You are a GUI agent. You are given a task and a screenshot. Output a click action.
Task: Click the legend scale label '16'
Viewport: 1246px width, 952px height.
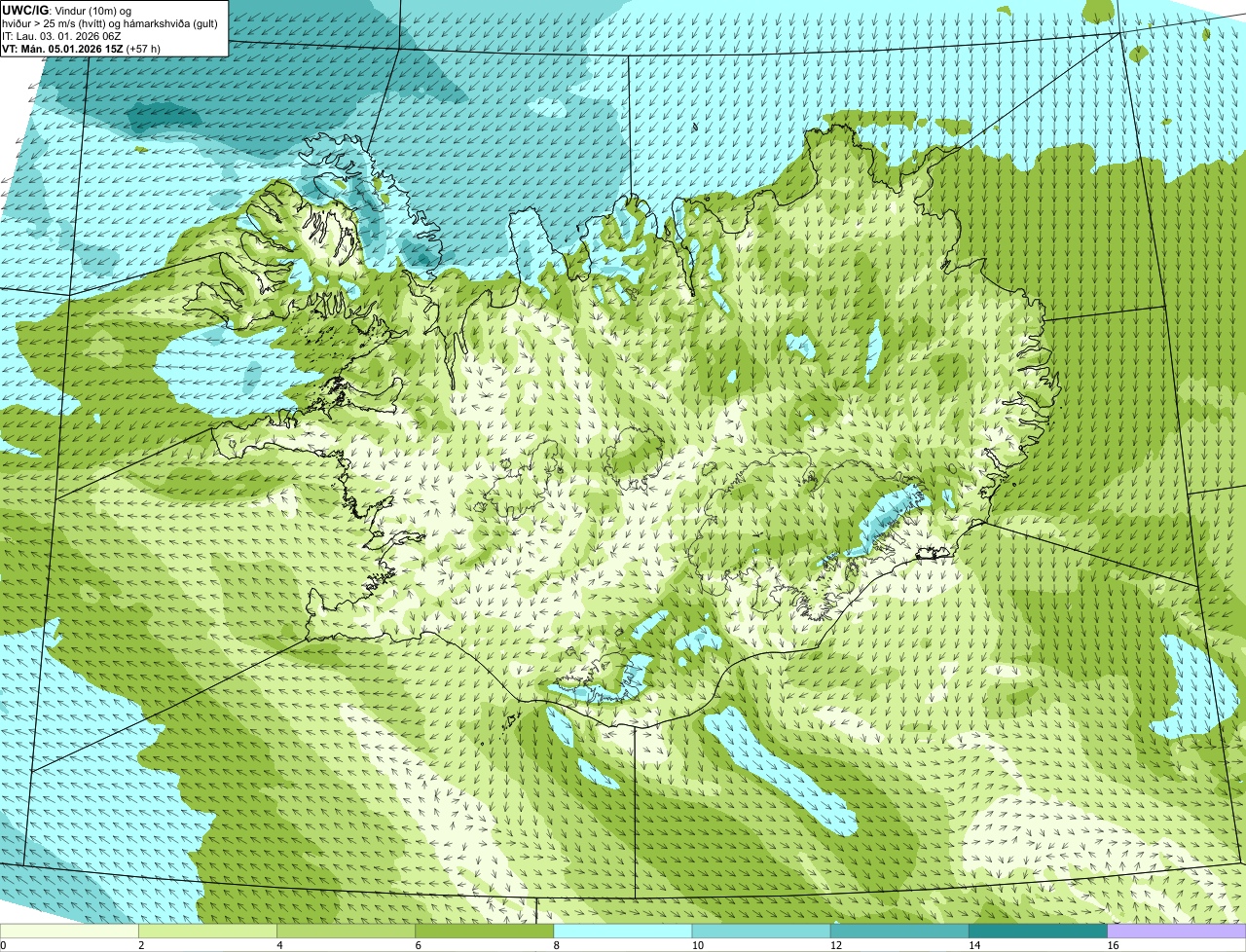(1113, 945)
